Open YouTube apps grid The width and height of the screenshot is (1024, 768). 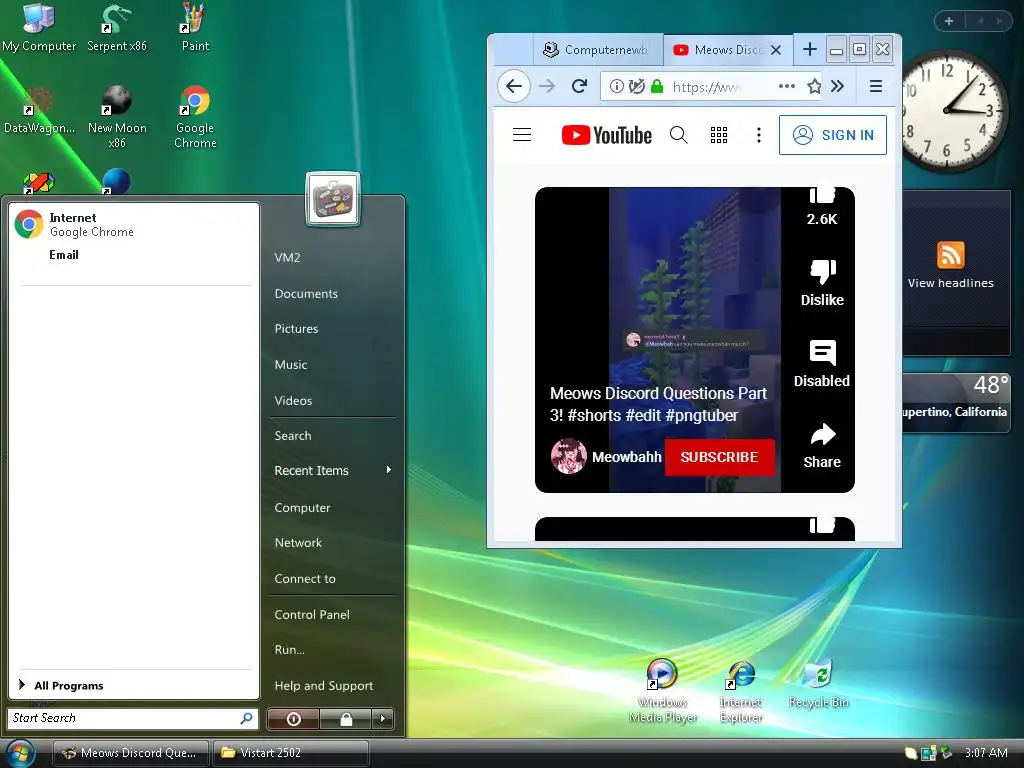718,135
